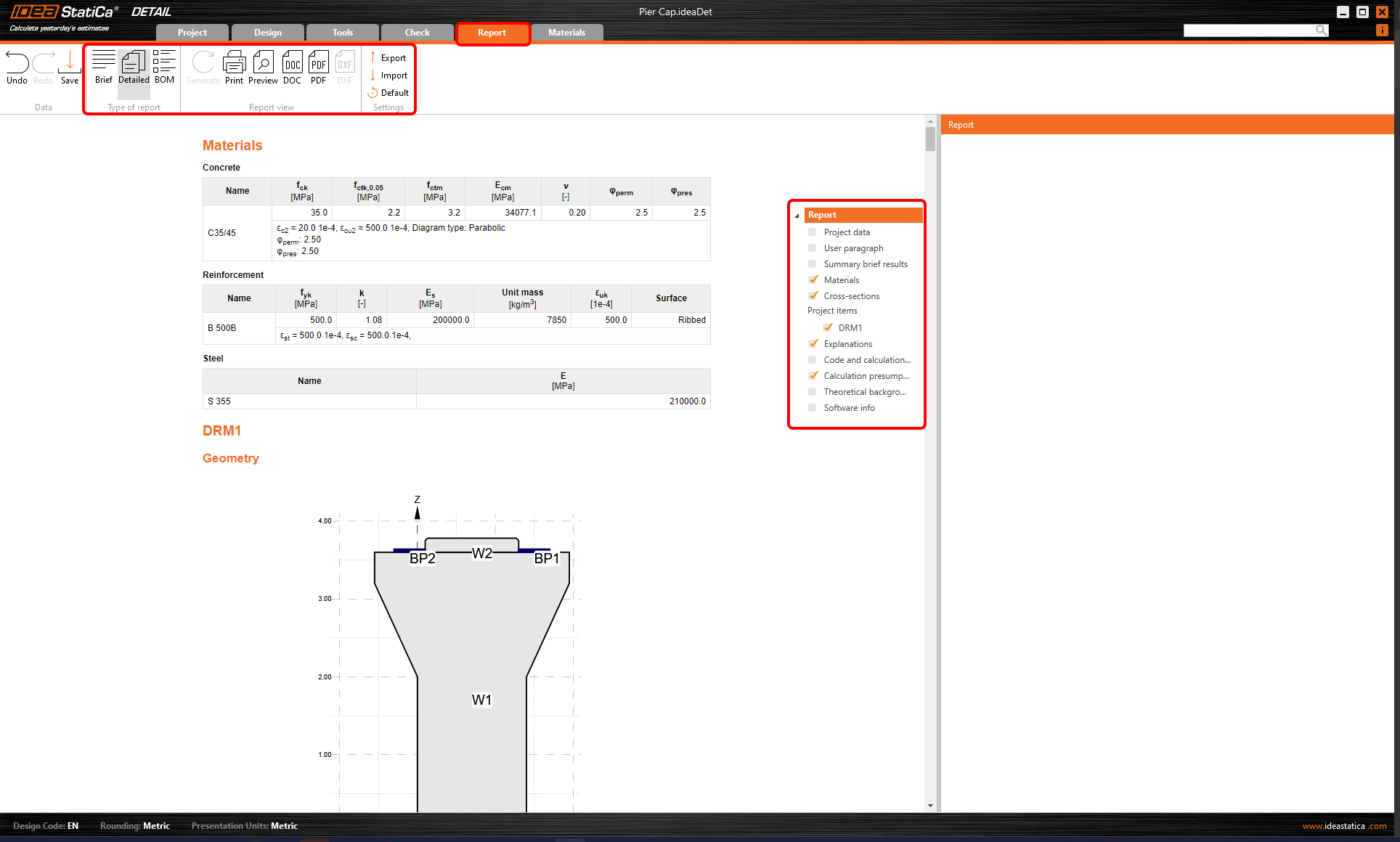Uncheck the Materials checkbox
This screenshot has width=1400, height=842.
click(x=813, y=280)
